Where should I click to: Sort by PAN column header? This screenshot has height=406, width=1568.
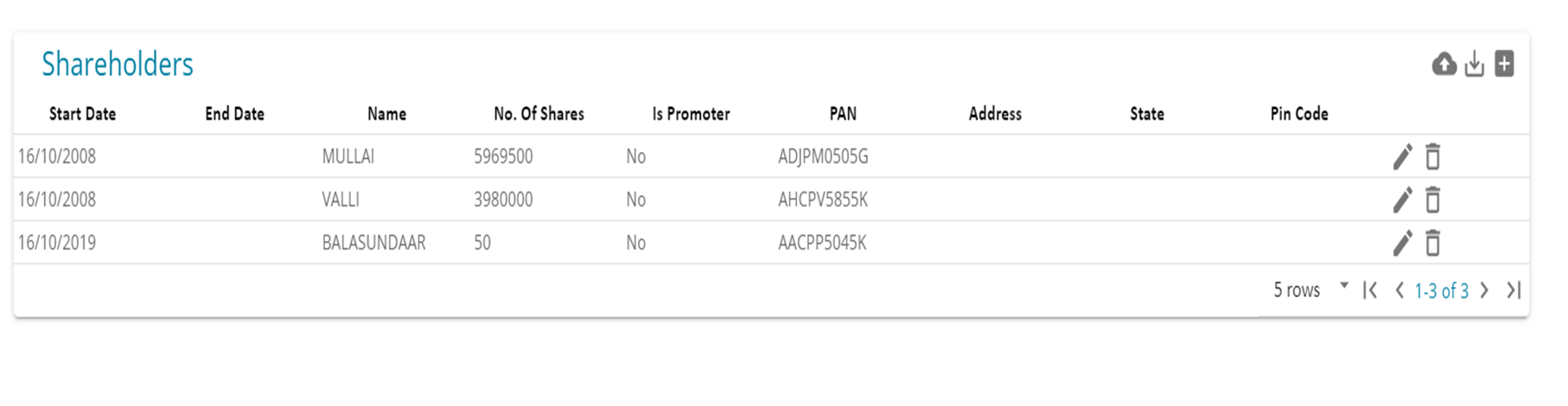(843, 114)
